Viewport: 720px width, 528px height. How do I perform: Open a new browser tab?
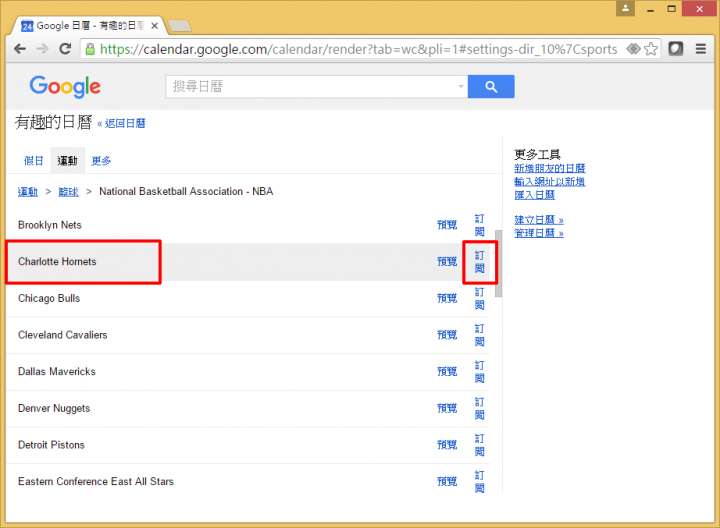(x=180, y=26)
